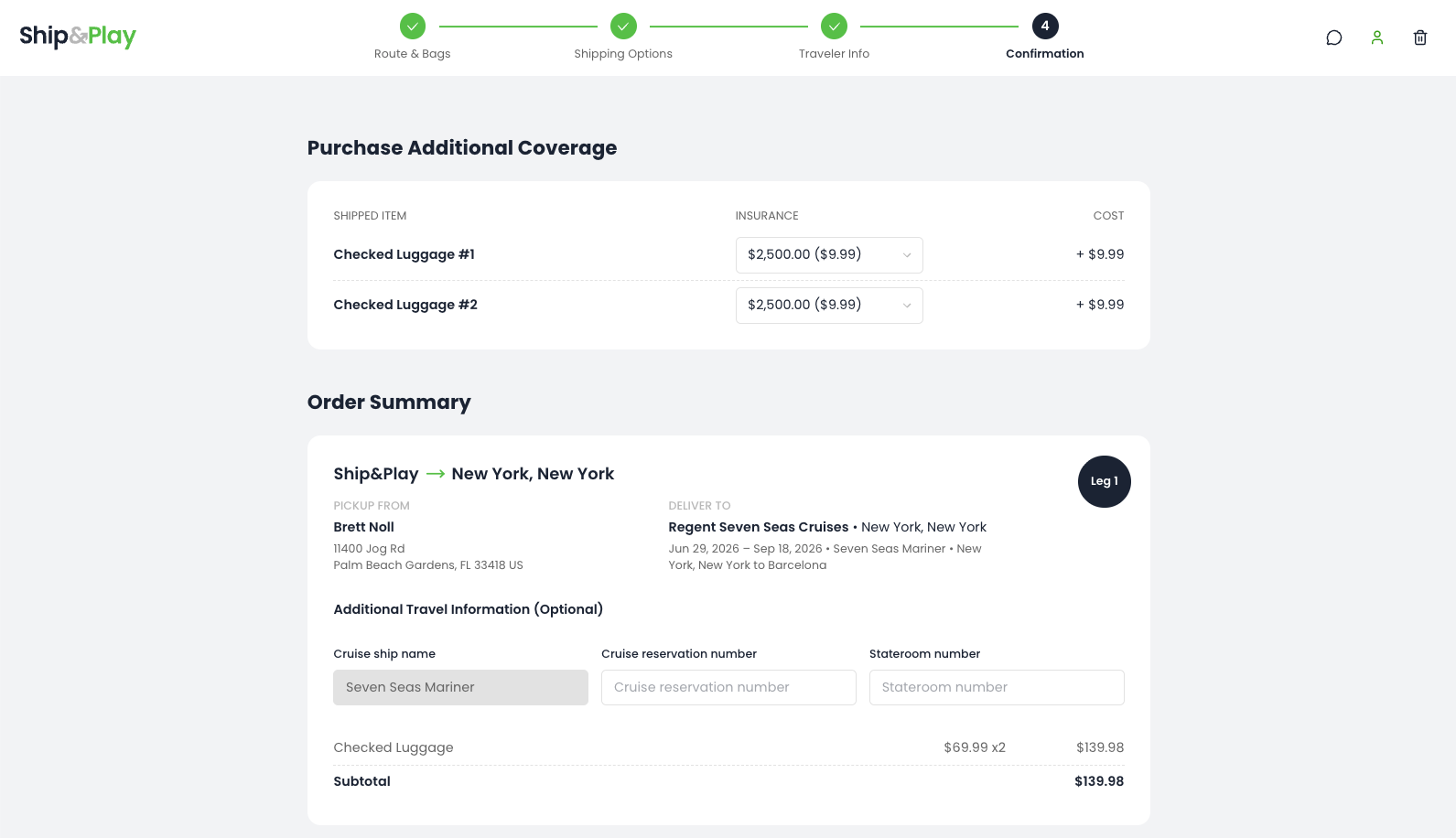Click the Leg 1 badge
Screen dimensions: 1456x838
pos(1105,481)
